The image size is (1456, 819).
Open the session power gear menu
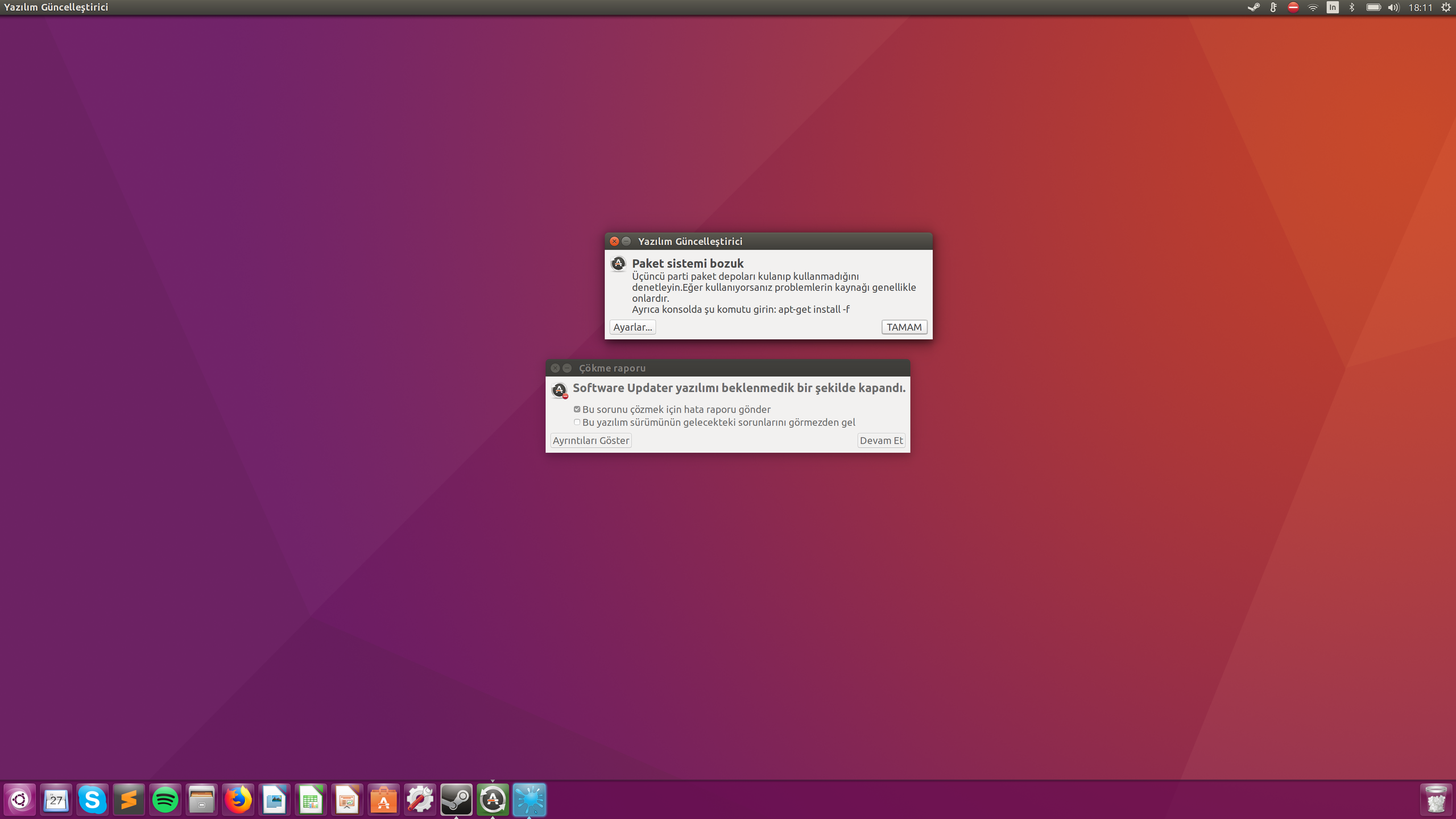pos(1446,7)
